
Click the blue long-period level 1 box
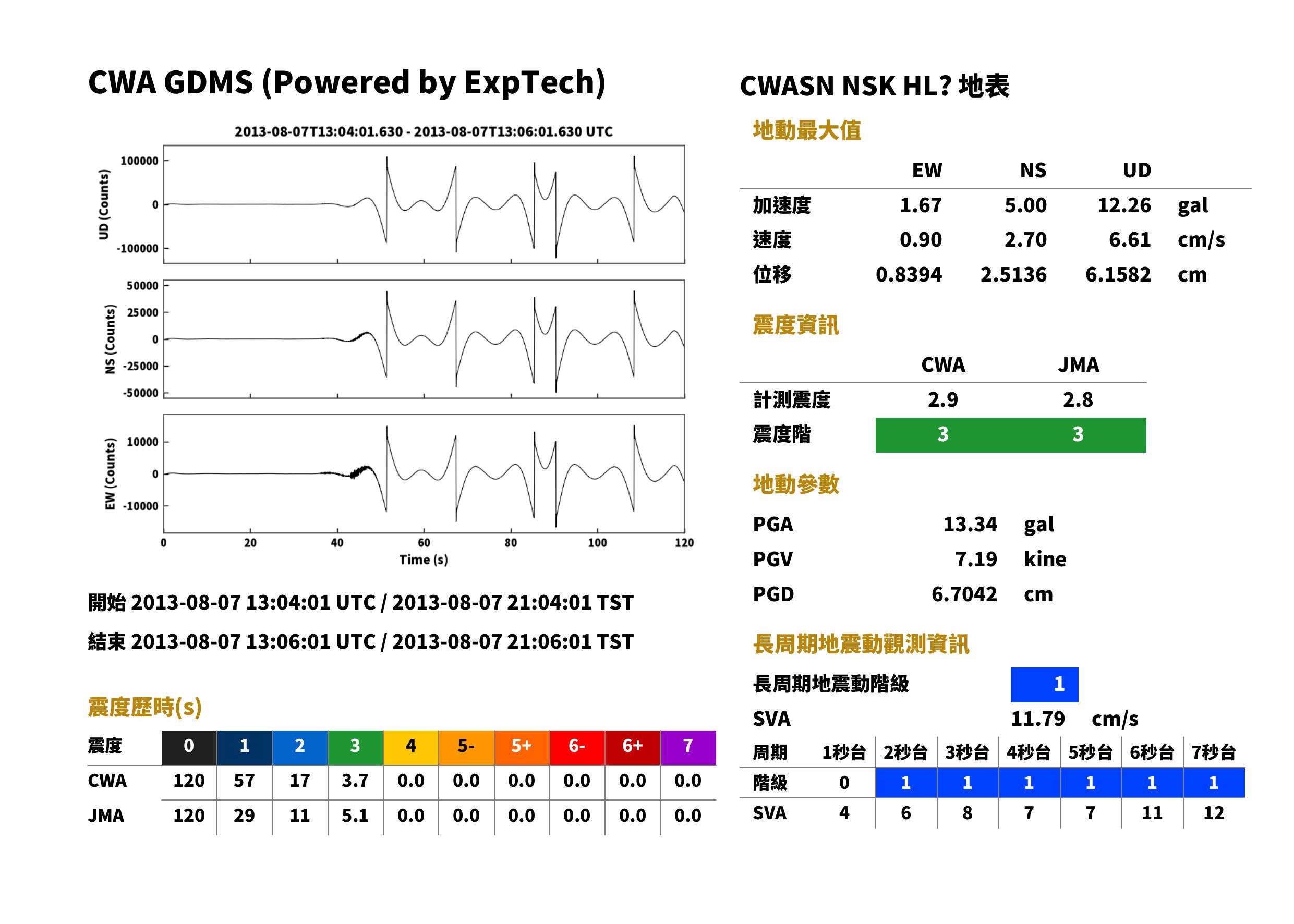click(1044, 685)
